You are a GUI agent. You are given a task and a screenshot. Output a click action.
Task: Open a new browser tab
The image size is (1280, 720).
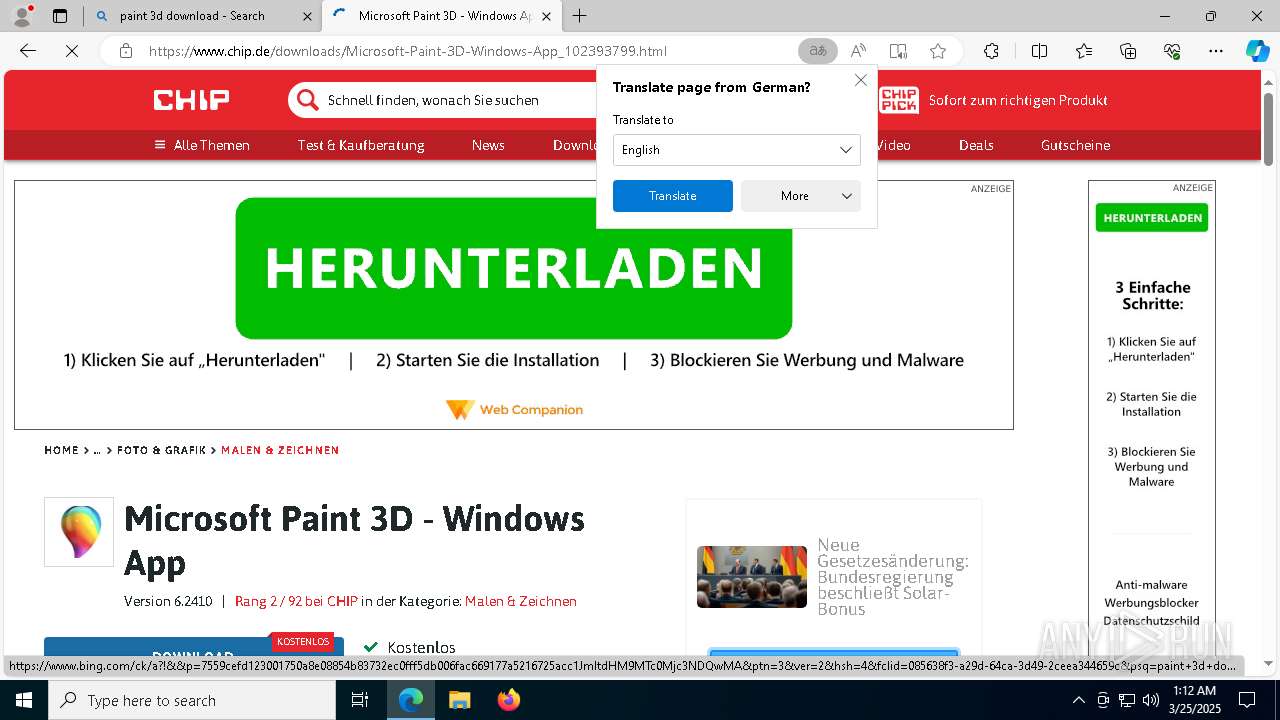pyautogui.click(x=580, y=16)
